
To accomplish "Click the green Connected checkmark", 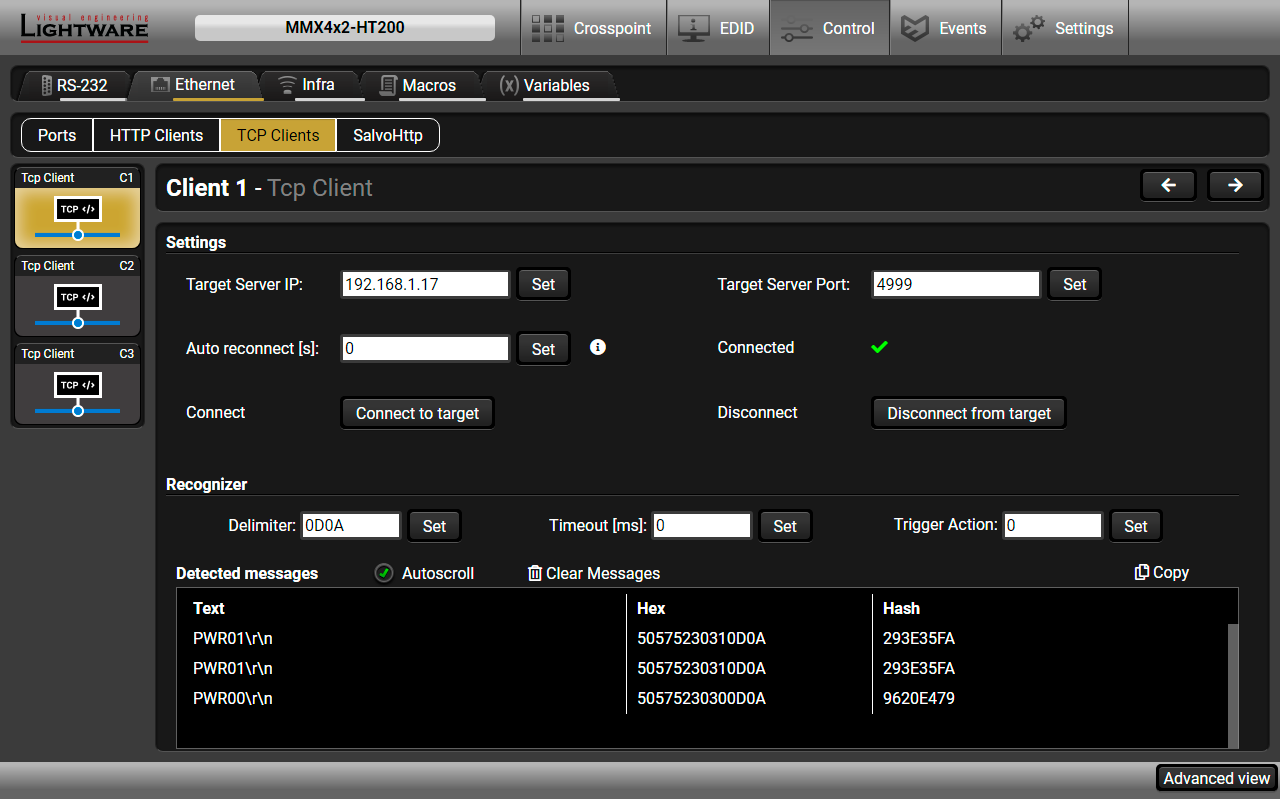I will pyautogui.click(x=879, y=347).
